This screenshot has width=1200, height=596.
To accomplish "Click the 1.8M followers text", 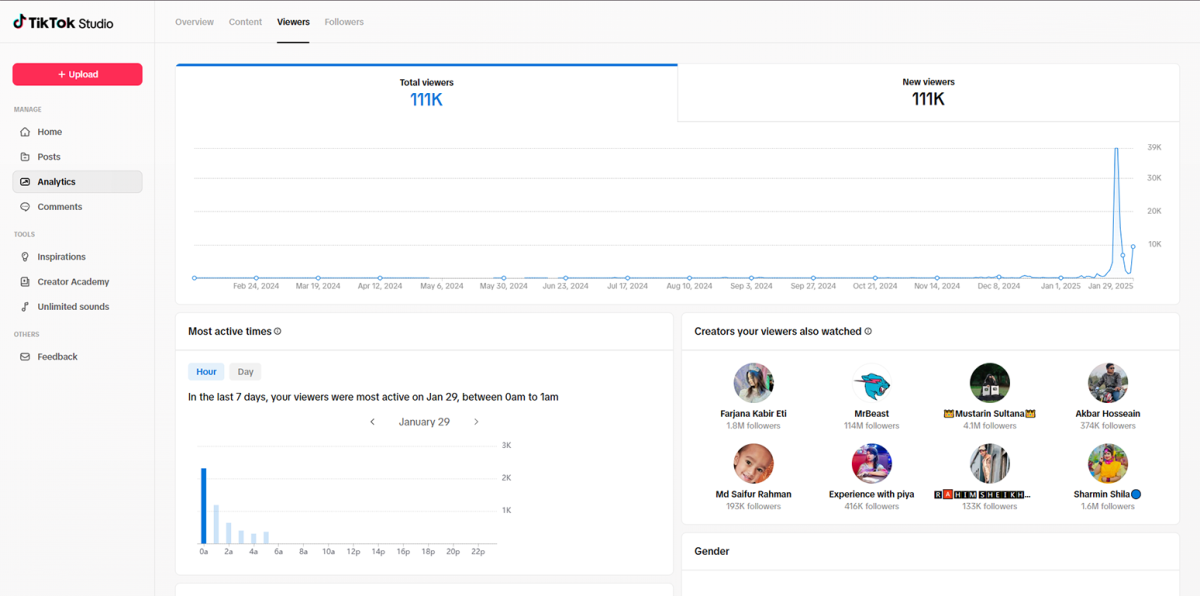I will pos(753,426).
